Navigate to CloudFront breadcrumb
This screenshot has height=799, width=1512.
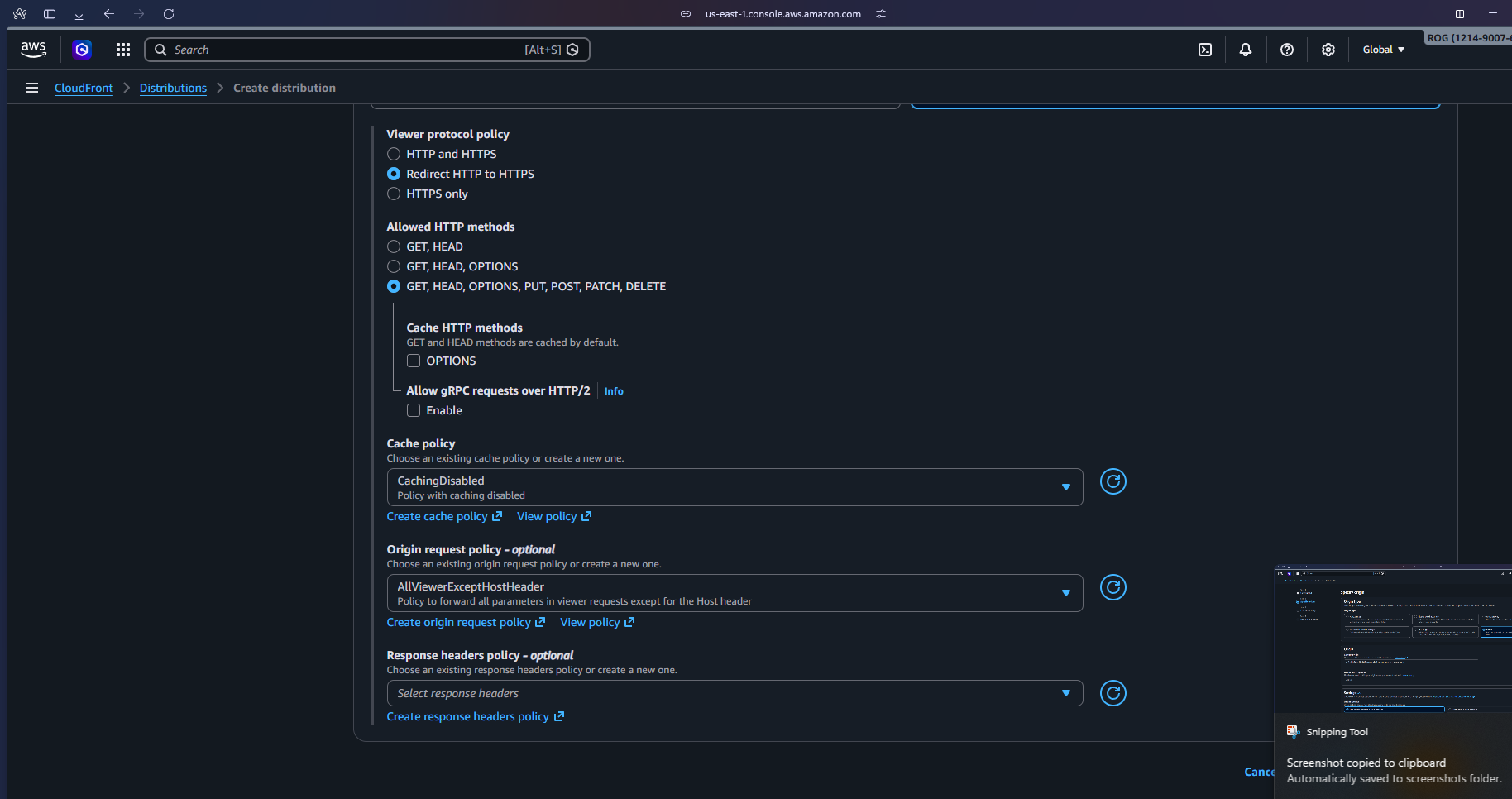tap(84, 88)
